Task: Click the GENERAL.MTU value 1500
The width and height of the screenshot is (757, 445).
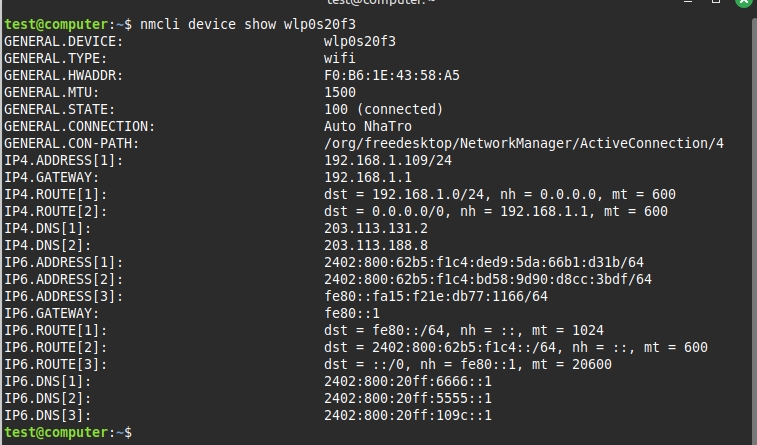Action: coord(340,92)
